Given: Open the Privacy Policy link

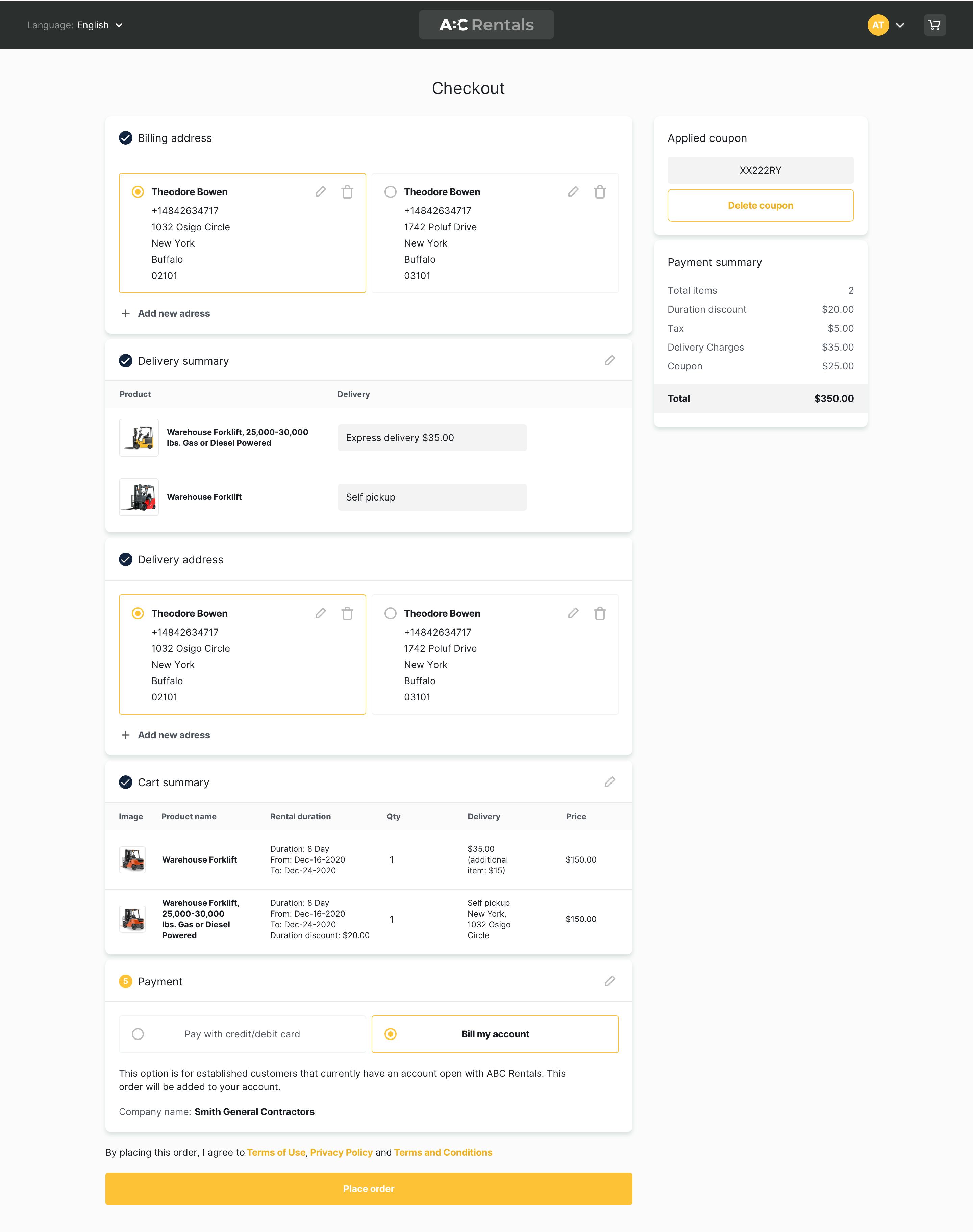Looking at the screenshot, I should tap(341, 1152).
